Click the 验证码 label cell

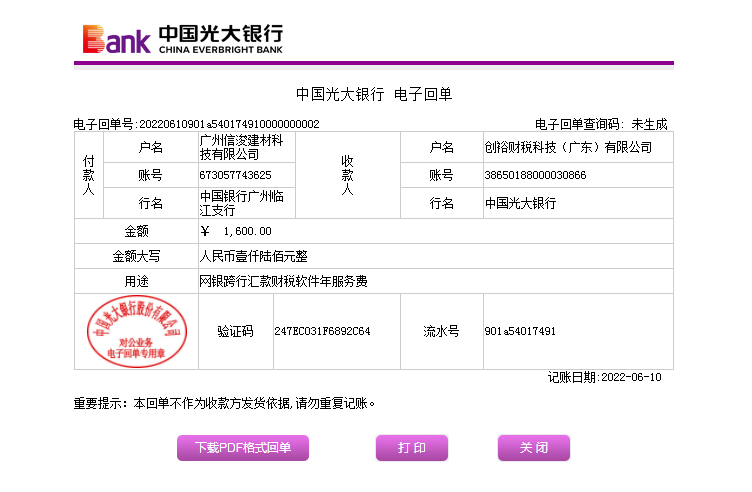click(235, 331)
